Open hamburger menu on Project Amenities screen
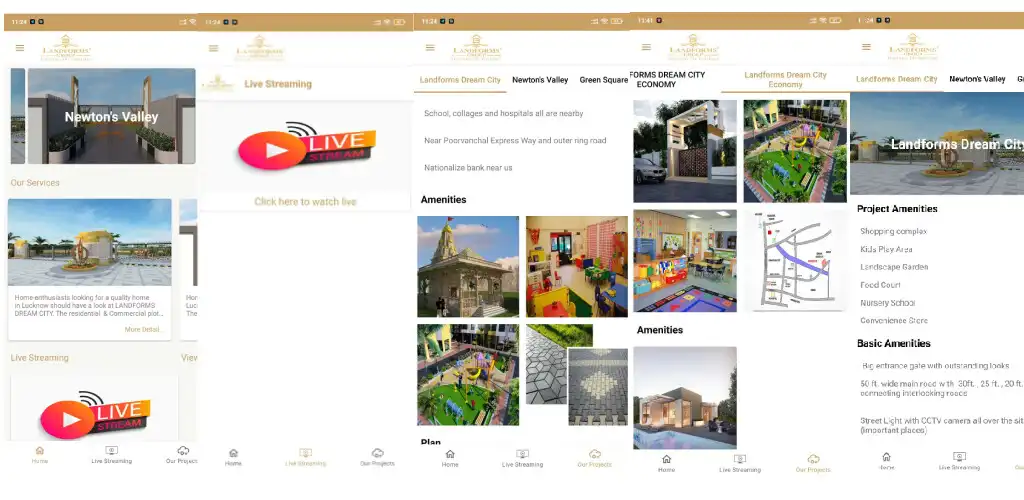This screenshot has width=1024, height=500. tap(866, 46)
